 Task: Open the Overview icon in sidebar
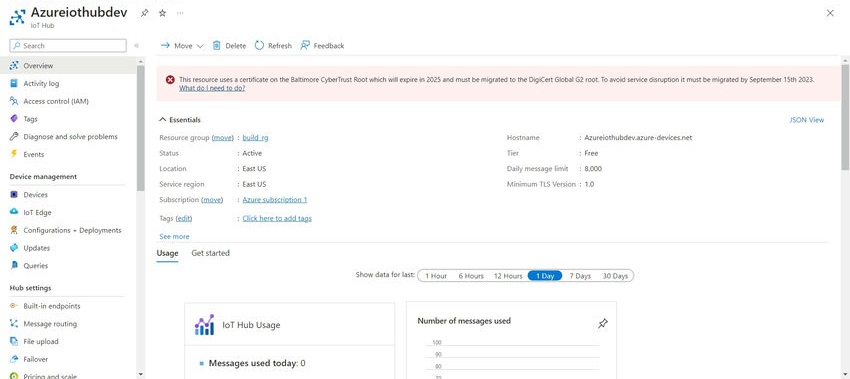[x=14, y=66]
